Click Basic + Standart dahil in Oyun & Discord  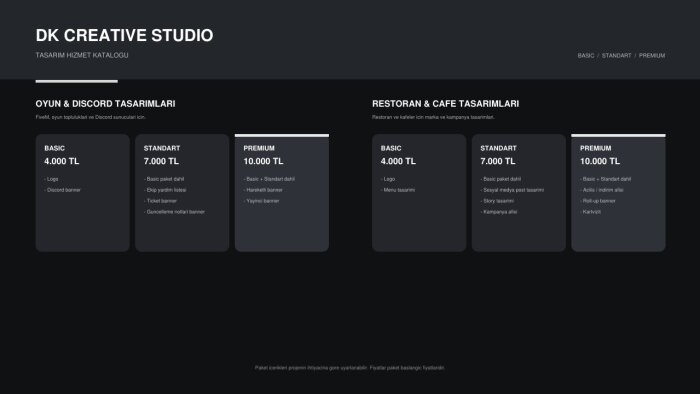[269, 179]
